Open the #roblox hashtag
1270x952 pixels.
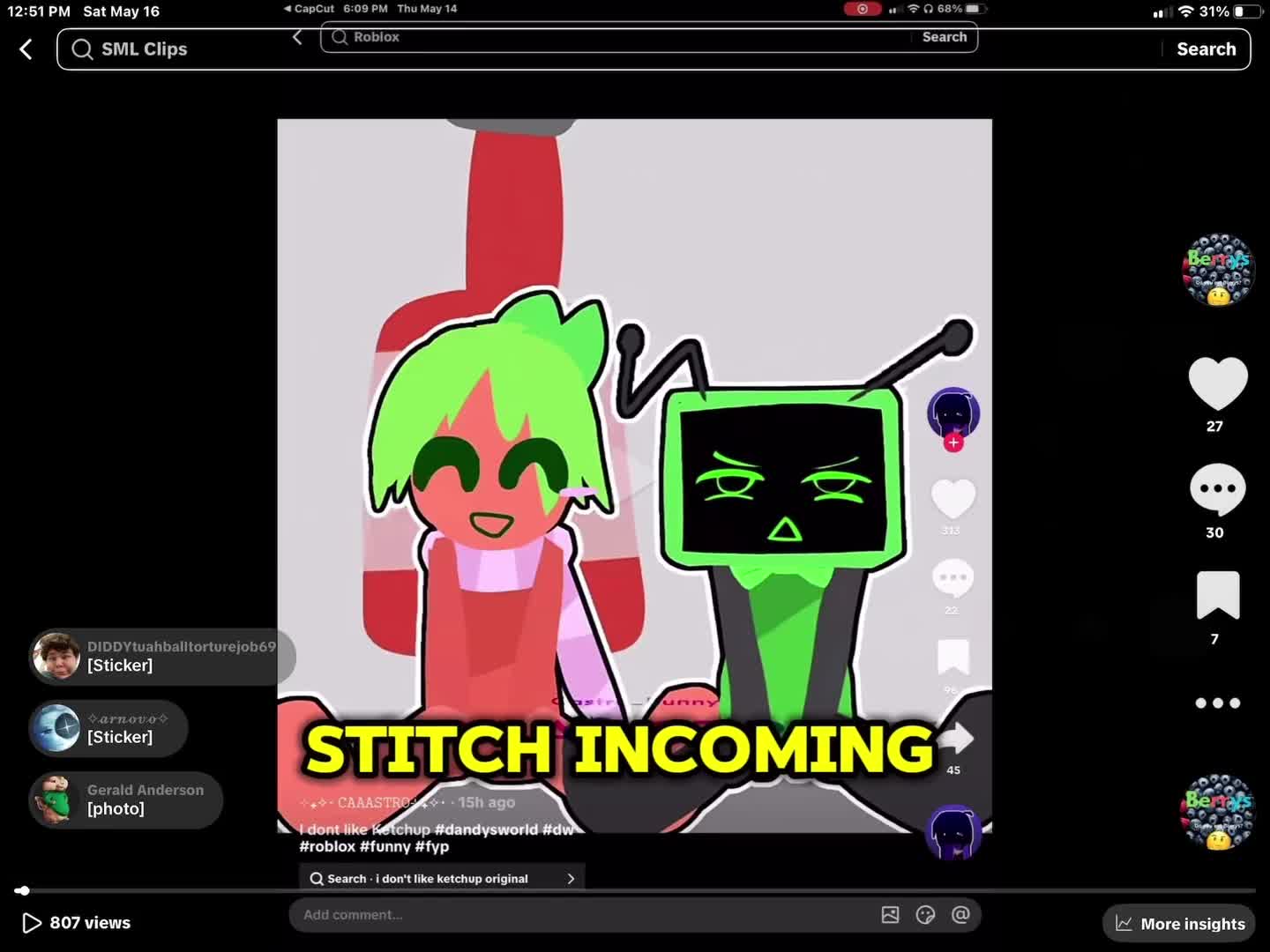tap(327, 846)
